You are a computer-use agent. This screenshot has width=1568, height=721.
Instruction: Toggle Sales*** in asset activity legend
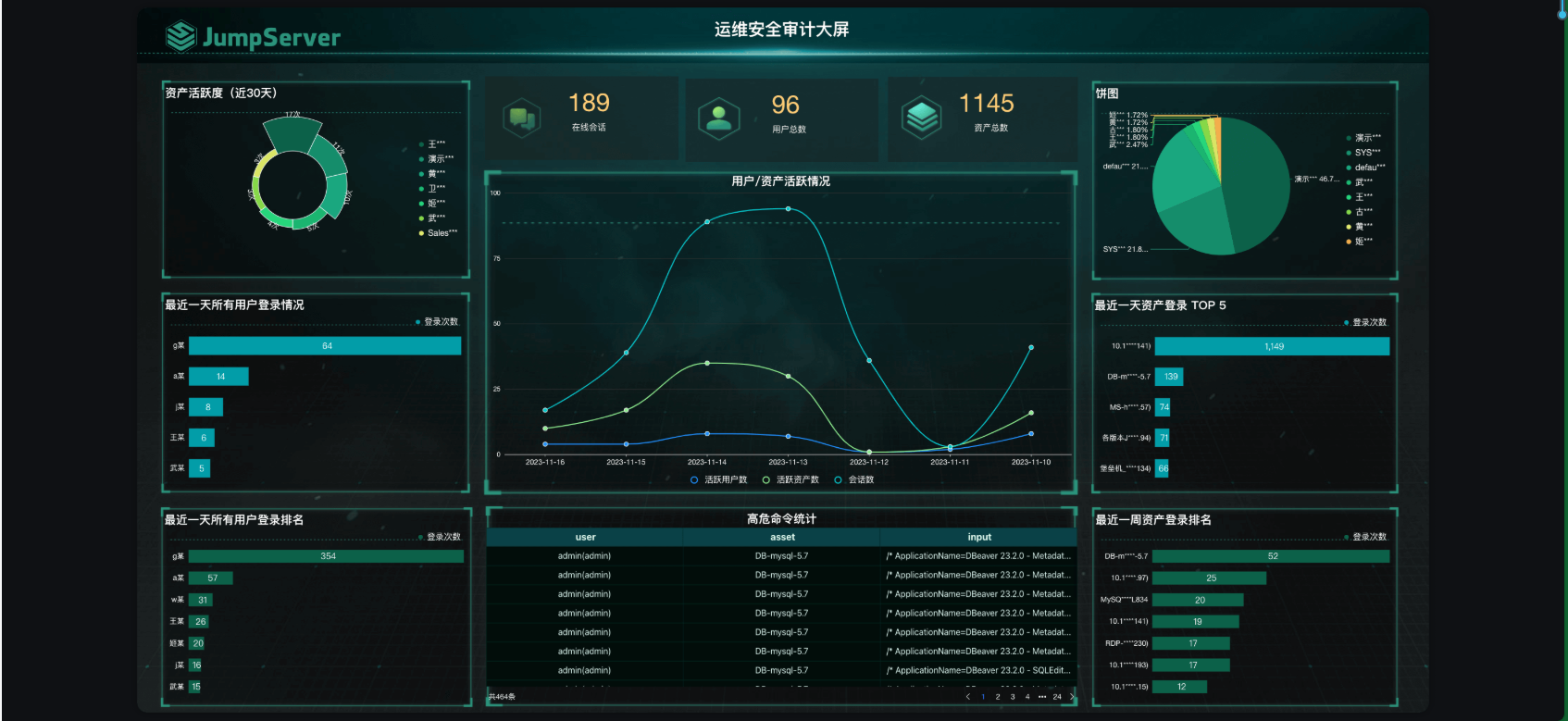438,233
